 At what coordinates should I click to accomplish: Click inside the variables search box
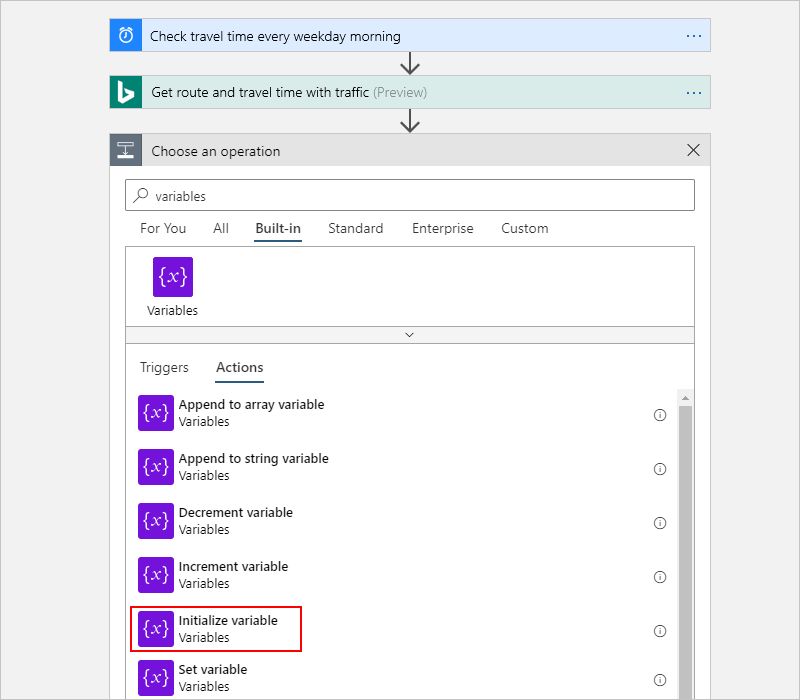click(400, 194)
